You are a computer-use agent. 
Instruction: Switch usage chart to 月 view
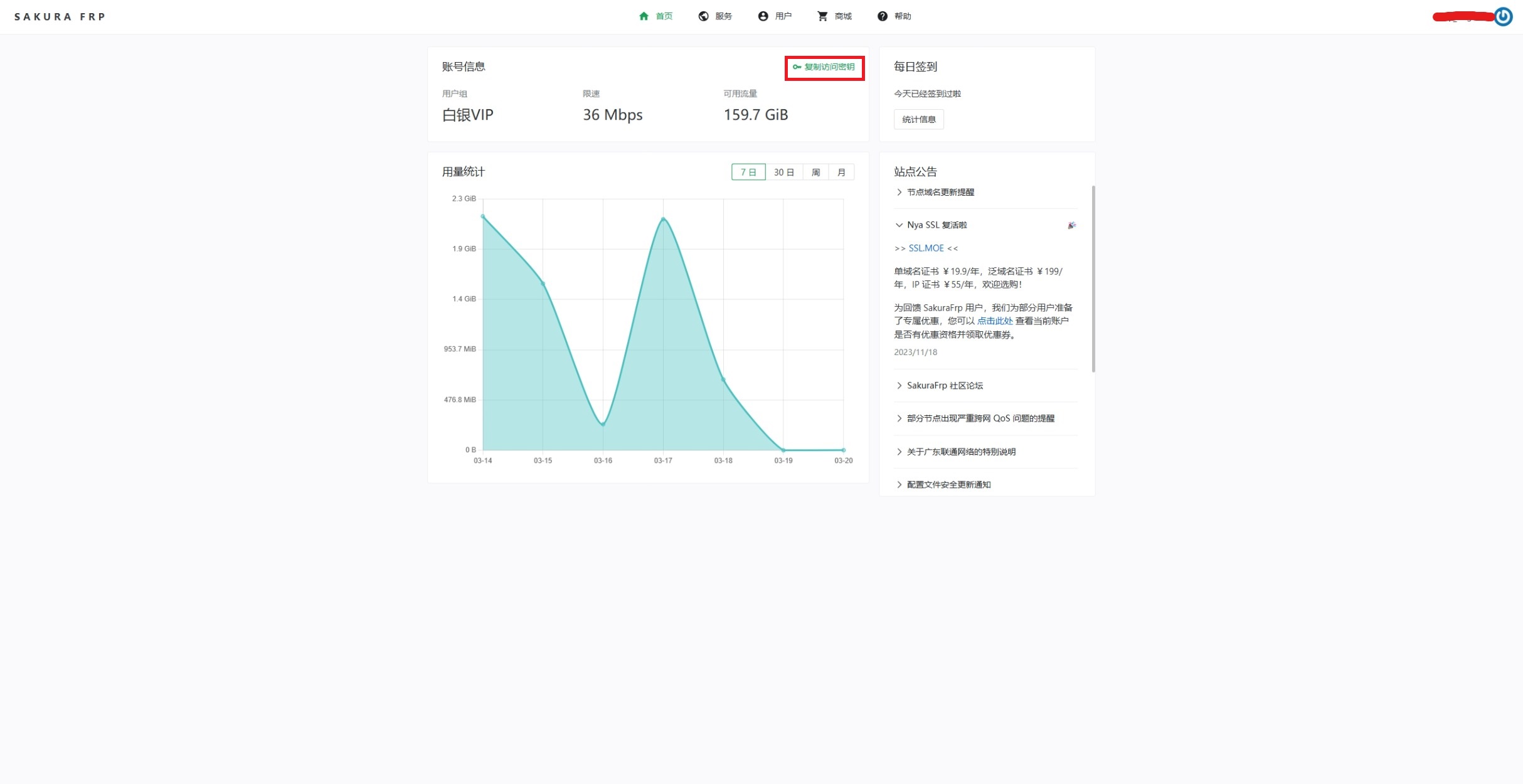[x=842, y=172]
